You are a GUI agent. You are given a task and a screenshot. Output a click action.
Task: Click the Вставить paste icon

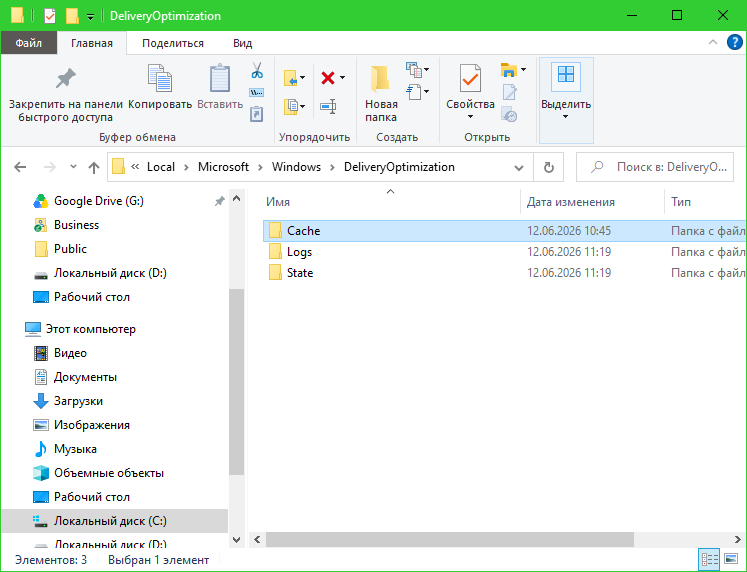point(220,78)
